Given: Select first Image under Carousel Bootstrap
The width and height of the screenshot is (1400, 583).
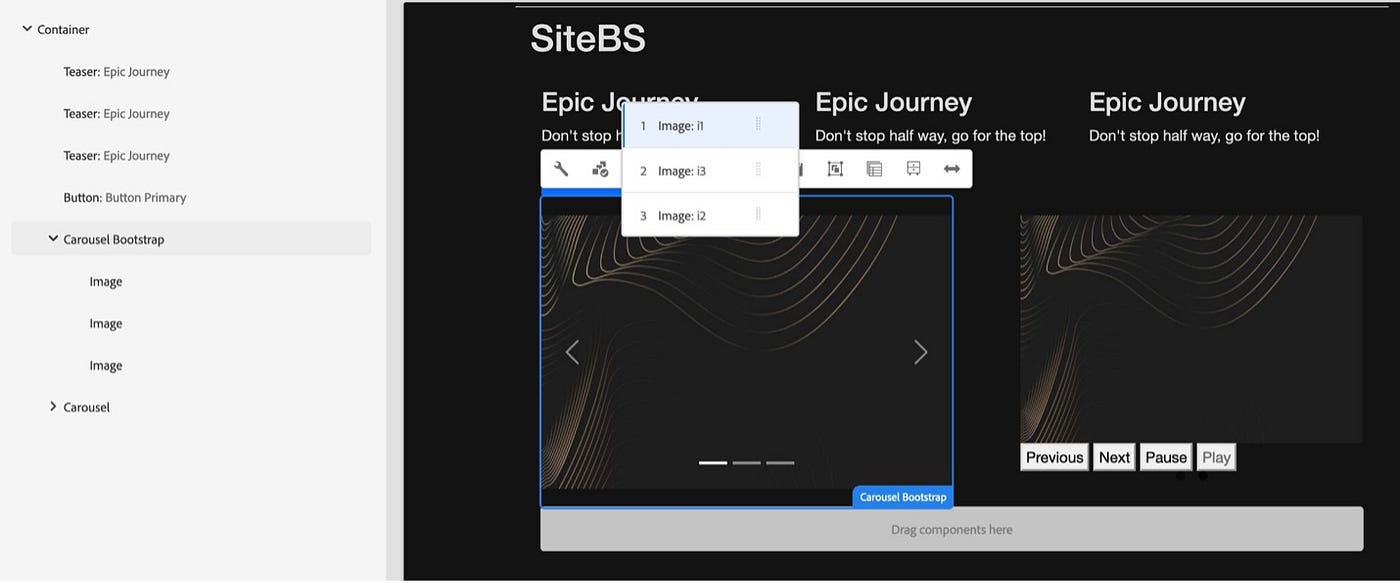Looking at the screenshot, I should [191, 281].
